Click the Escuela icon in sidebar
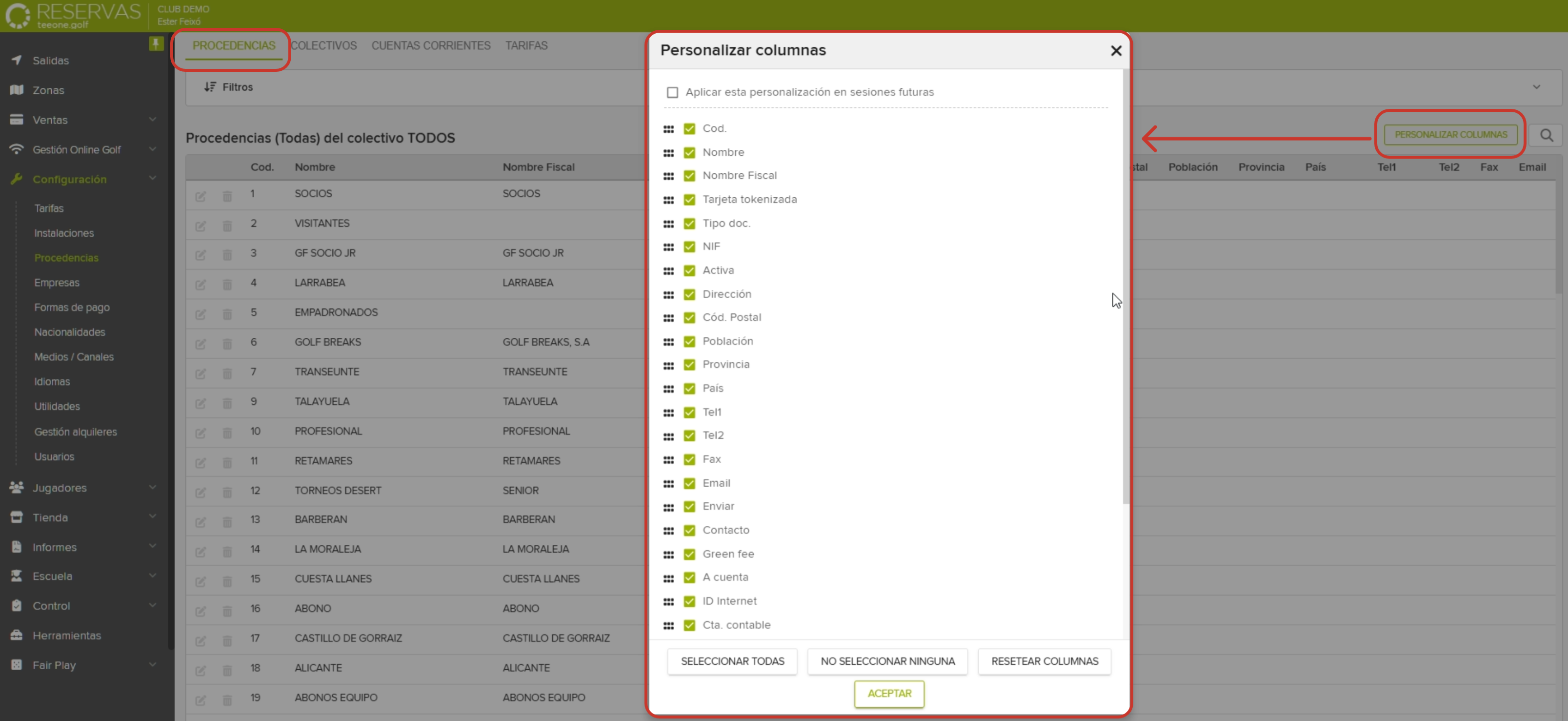Image resolution: width=1568 pixels, height=721 pixels. pyautogui.click(x=17, y=576)
